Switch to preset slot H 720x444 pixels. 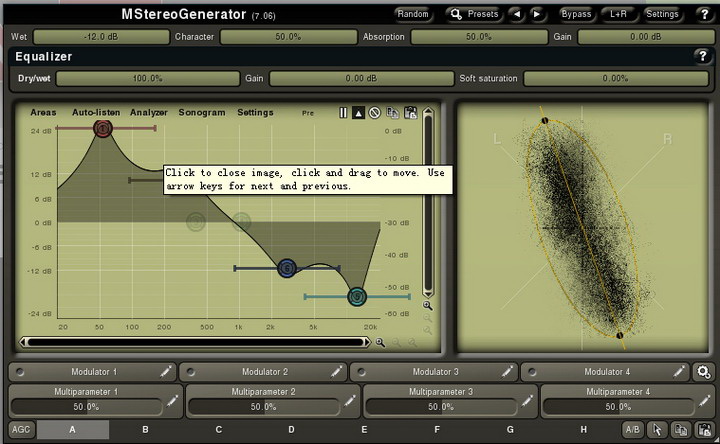coord(584,430)
